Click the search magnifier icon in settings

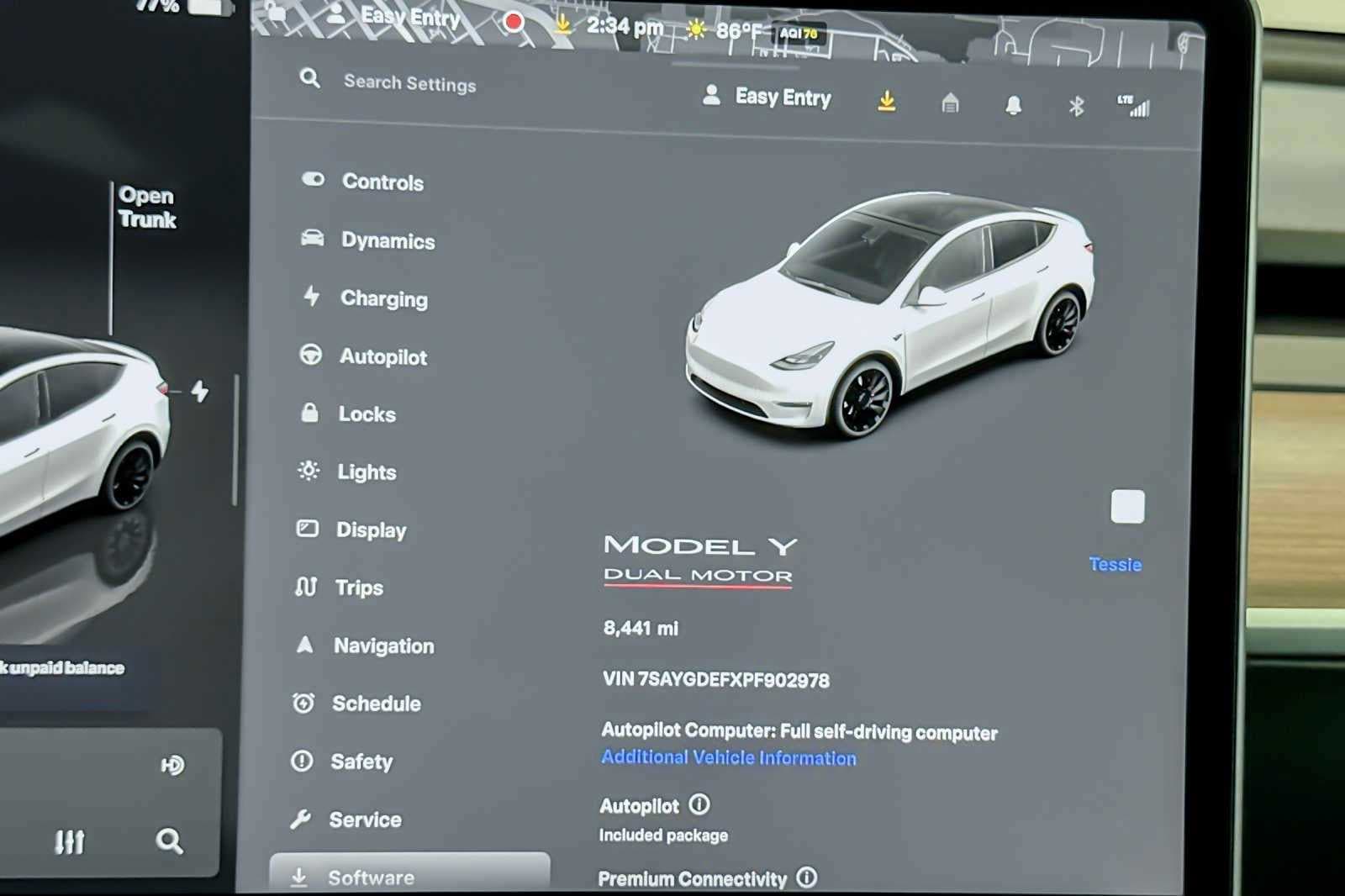click(x=310, y=79)
